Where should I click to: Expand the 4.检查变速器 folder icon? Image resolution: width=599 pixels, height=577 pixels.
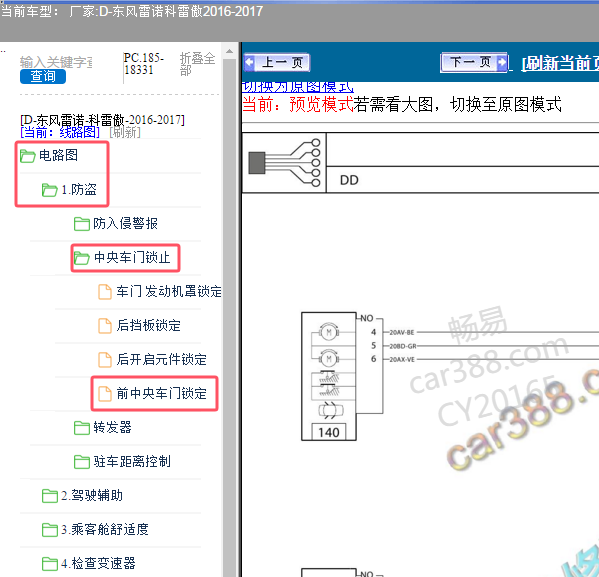[50, 564]
